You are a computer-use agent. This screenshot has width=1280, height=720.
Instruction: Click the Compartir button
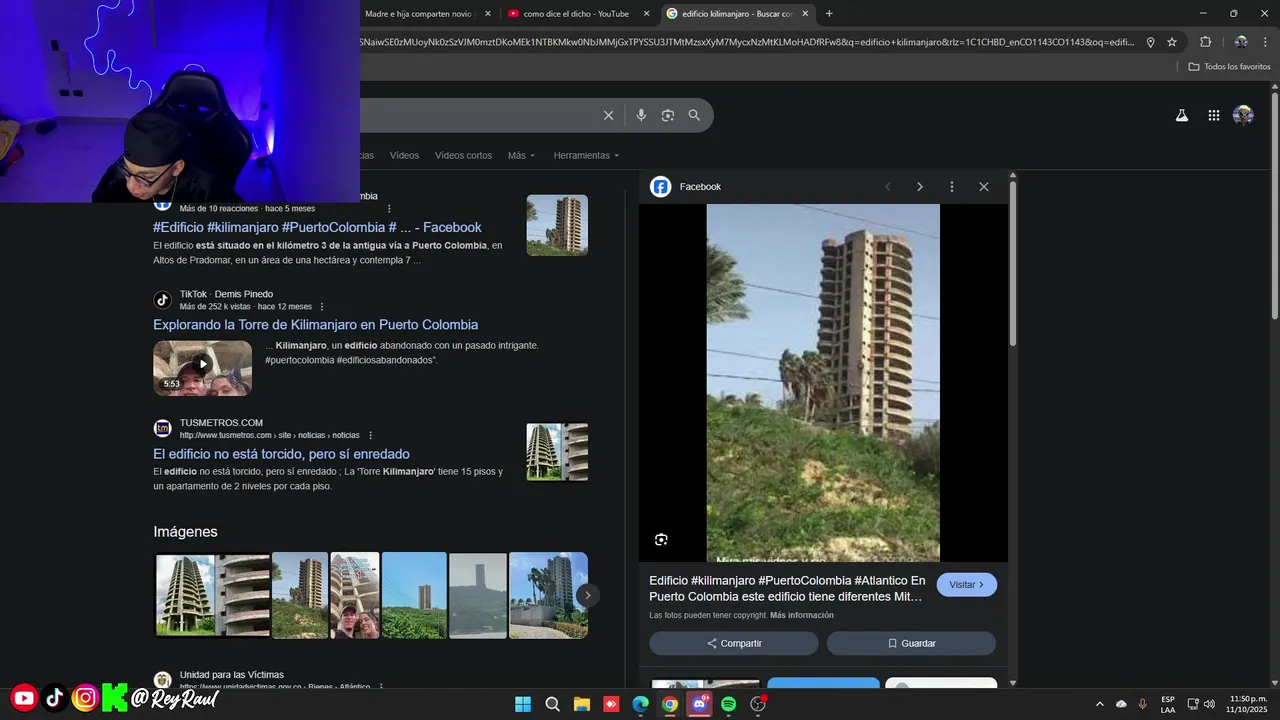(x=734, y=643)
